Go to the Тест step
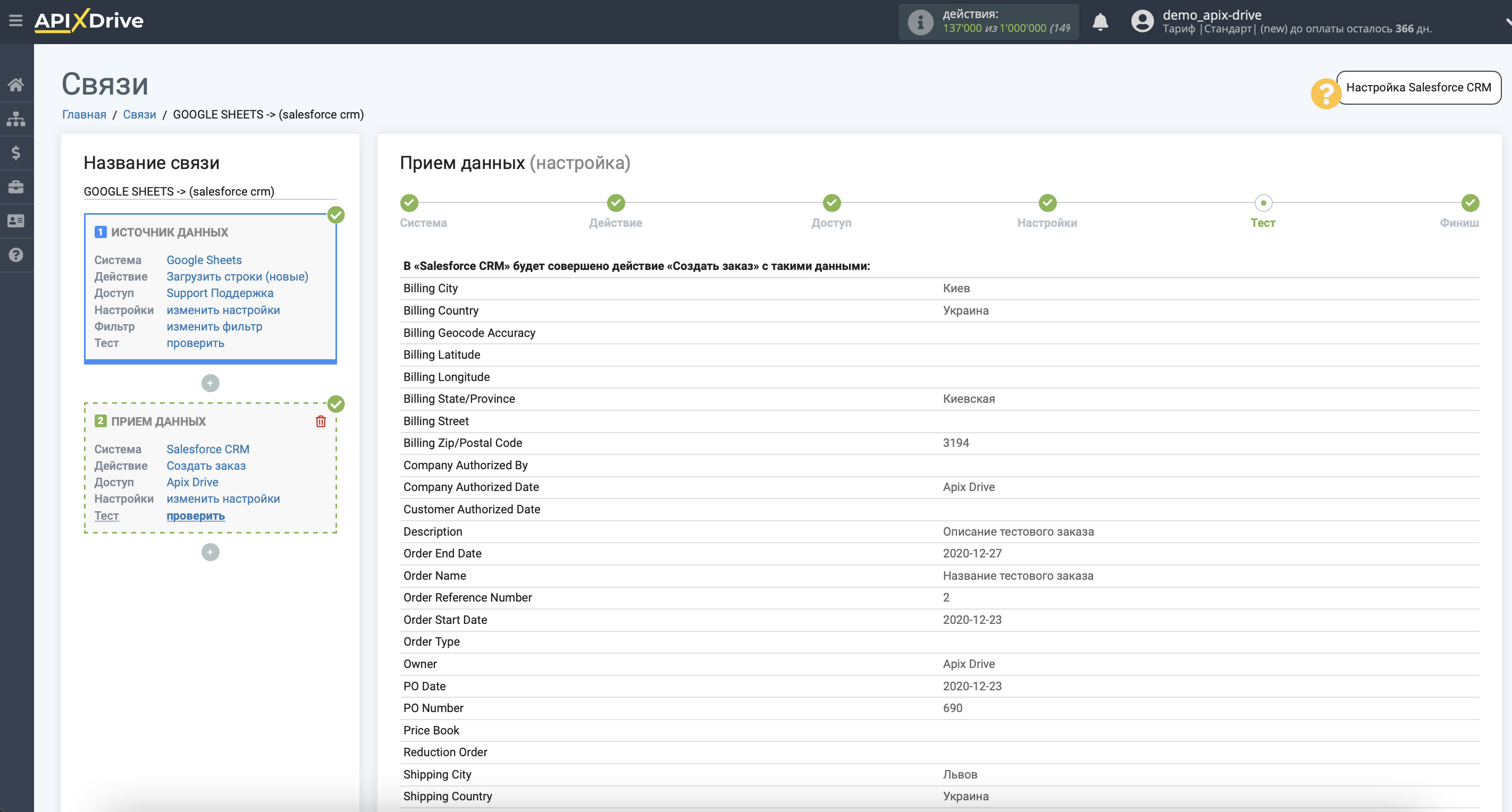The width and height of the screenshot is (1512, 812). (x=1263, y=202)
